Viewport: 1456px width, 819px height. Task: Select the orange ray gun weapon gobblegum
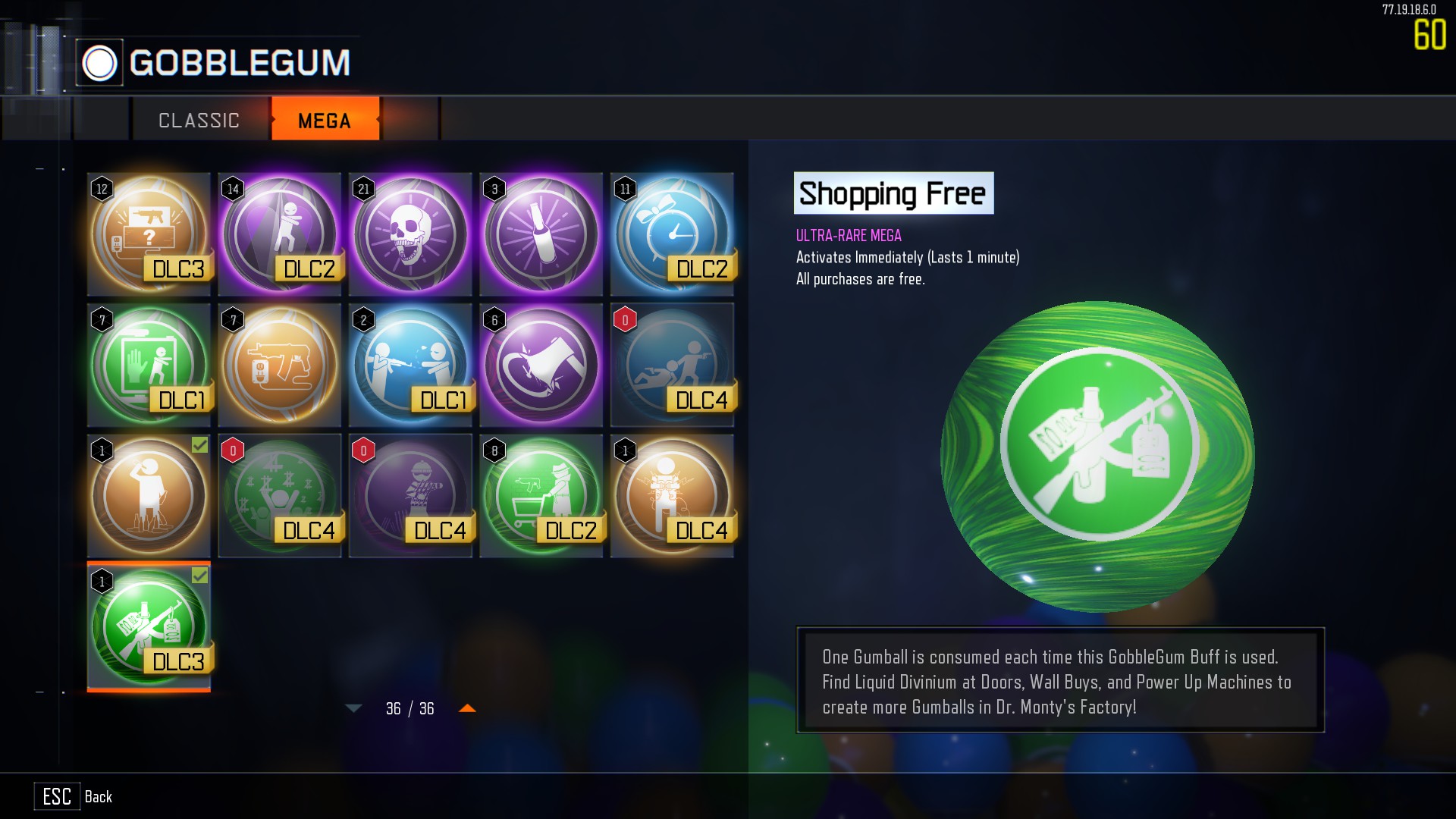coord(280,365)
